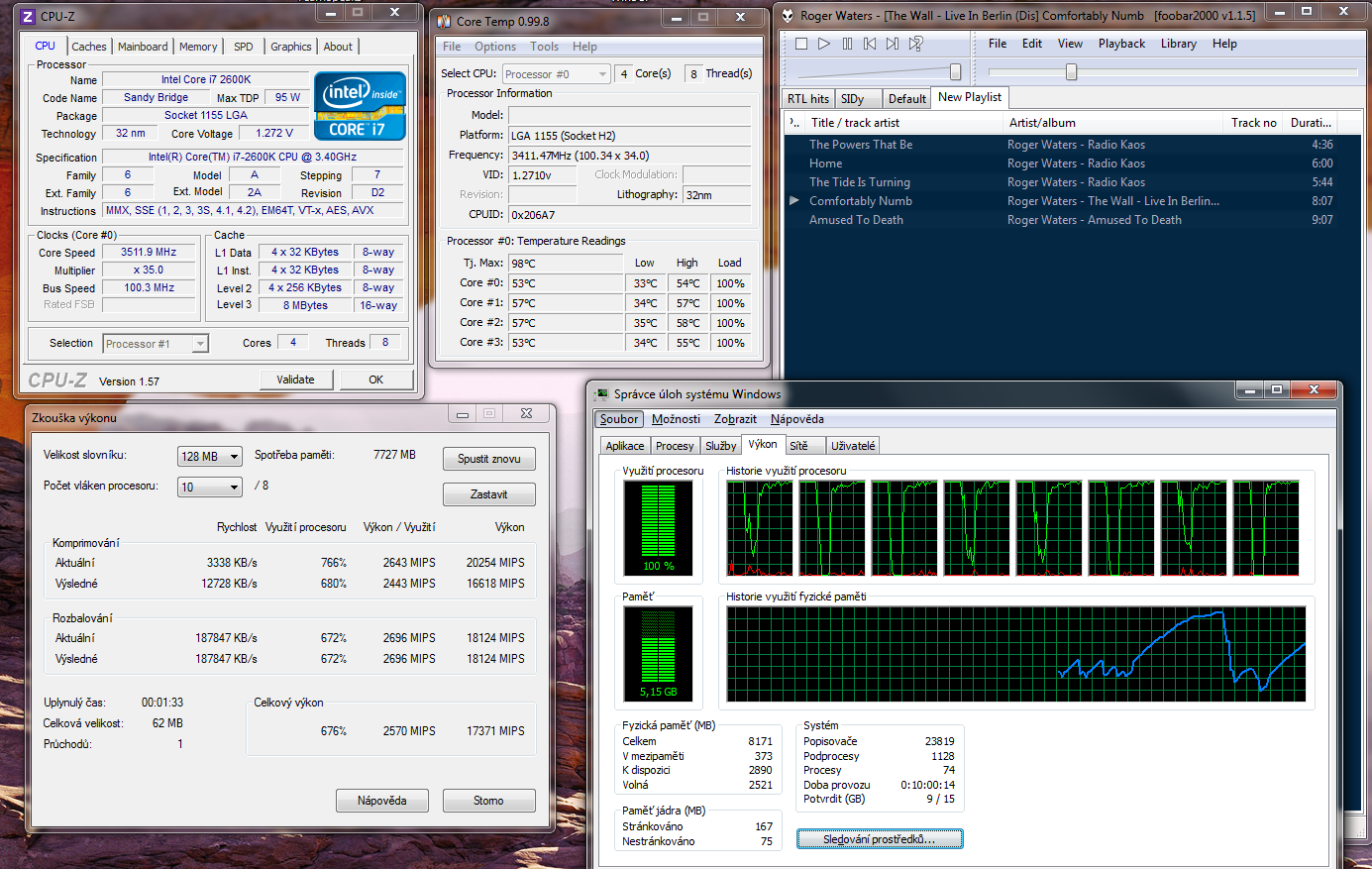Expand the Select CPU Processor #0 dropdown
Viewport: 1372px width, 869px height.
click(556, 74)
